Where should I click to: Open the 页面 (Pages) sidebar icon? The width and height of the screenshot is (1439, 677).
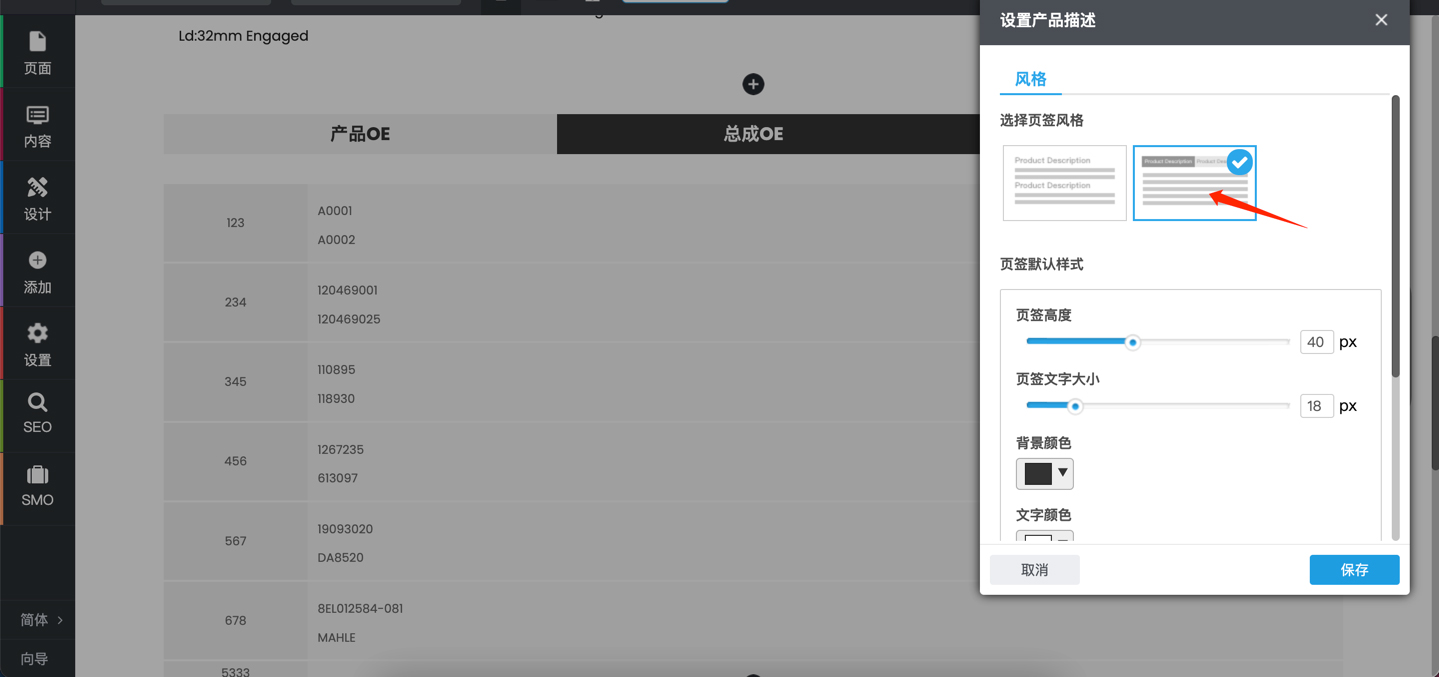click(37, 52)
